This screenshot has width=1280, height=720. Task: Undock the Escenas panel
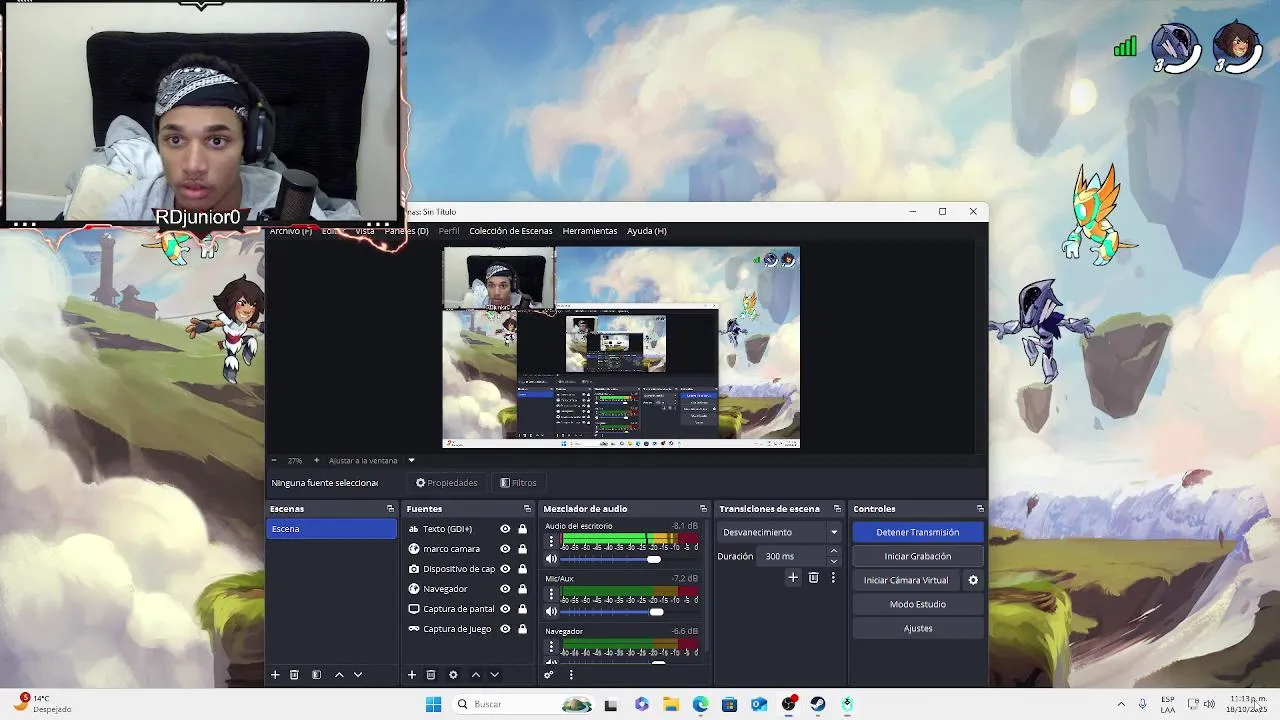coord(390,509)
